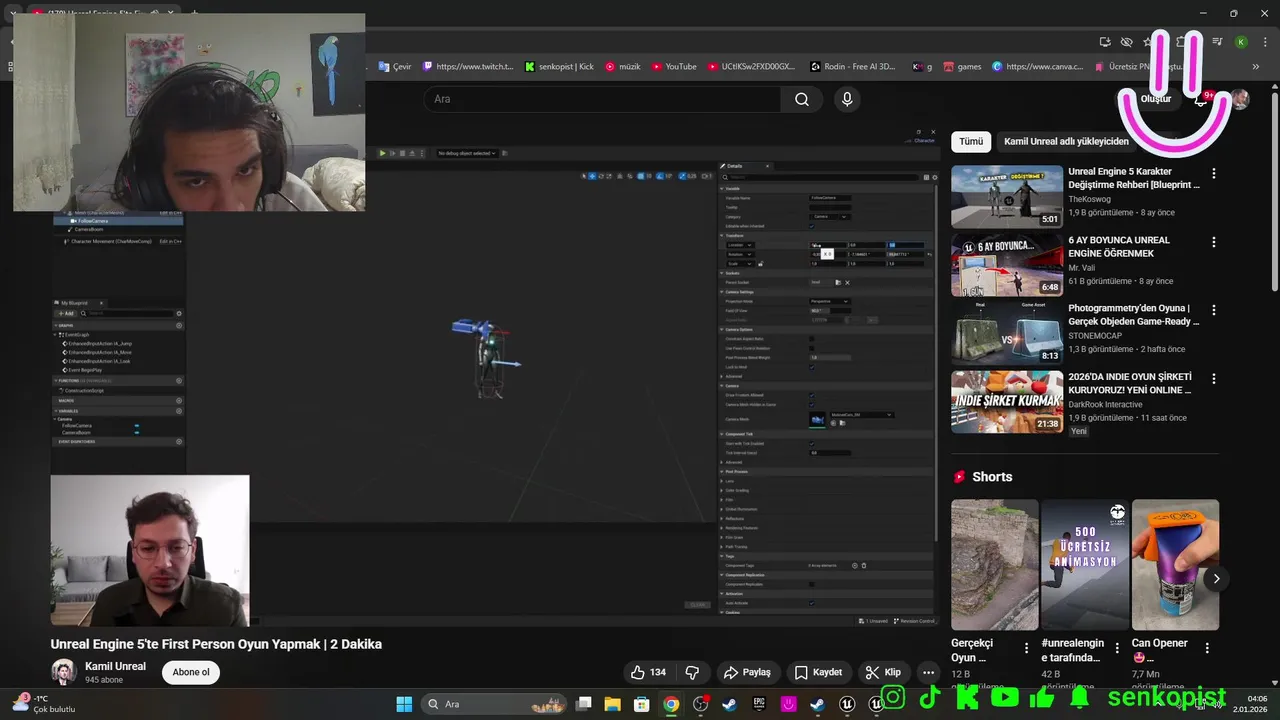Open menu of the #unrealengine short
Screen dimensions: 1280x720
pyautogui.click(x=1117, y=648)
